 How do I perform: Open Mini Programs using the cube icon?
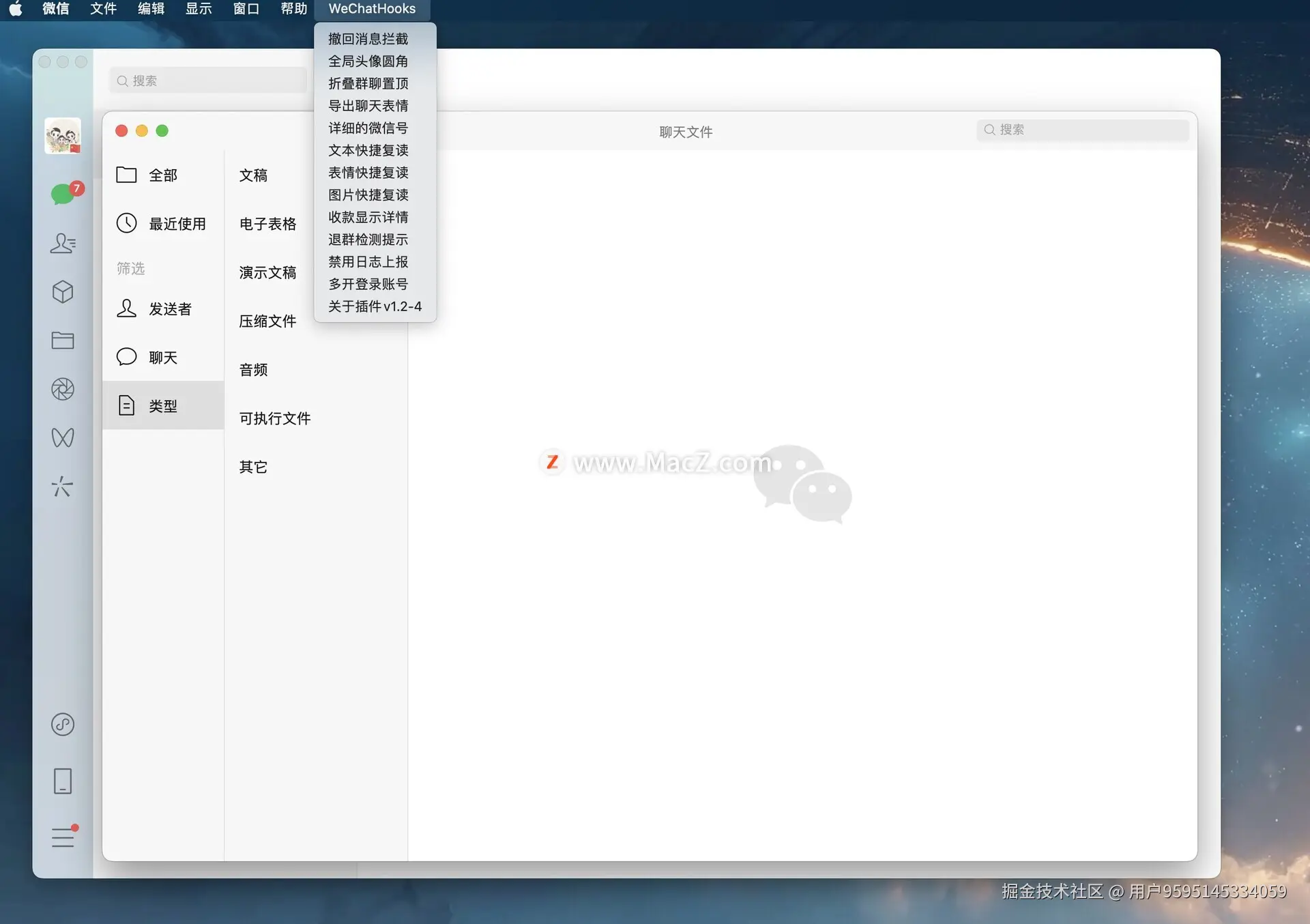pos(63,292)
